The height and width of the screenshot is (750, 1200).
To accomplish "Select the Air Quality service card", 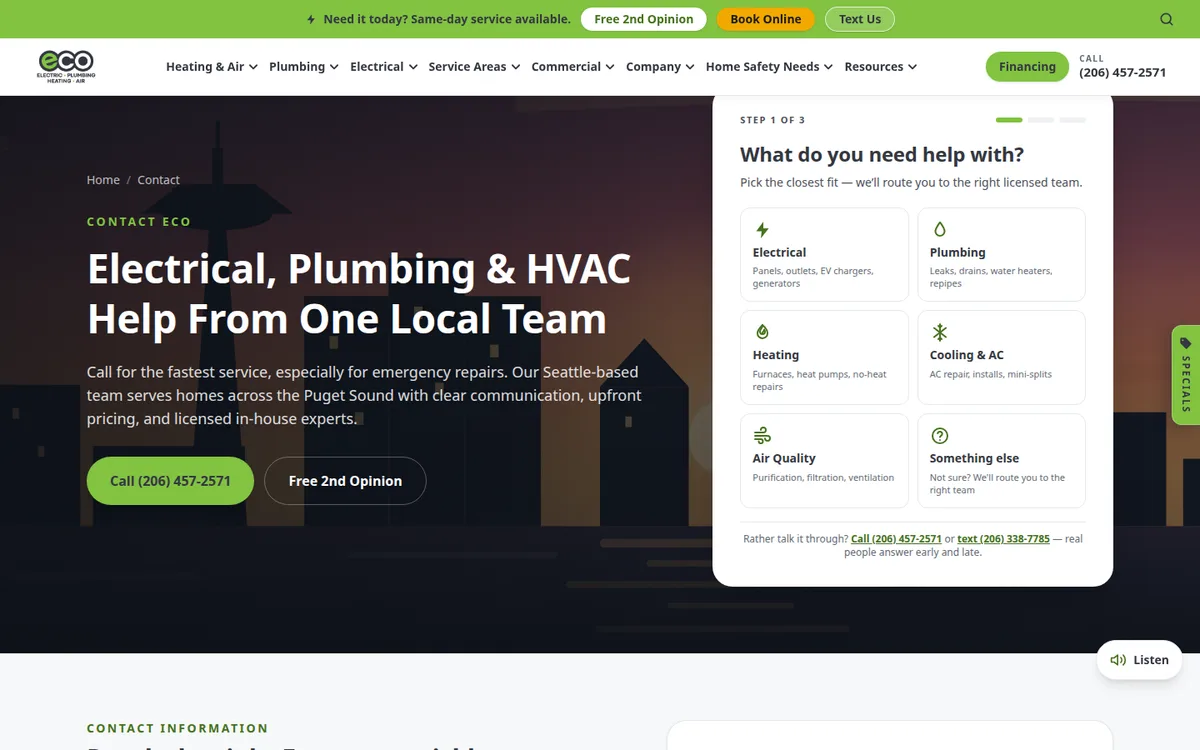I will tap(824, 460).
